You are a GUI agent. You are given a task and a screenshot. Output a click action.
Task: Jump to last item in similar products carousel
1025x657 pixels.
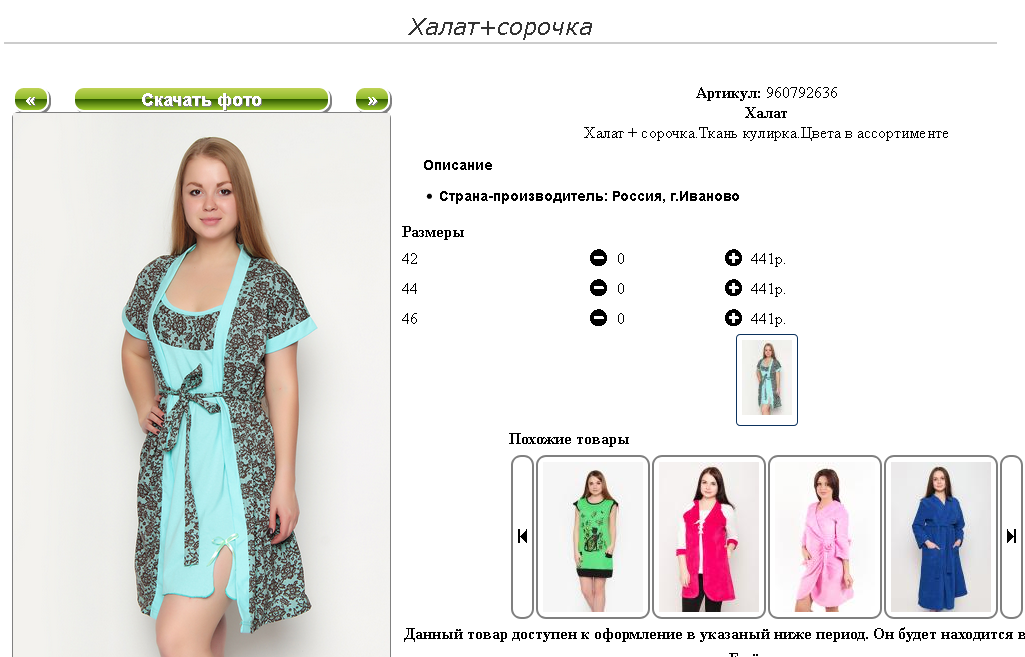1011,537
